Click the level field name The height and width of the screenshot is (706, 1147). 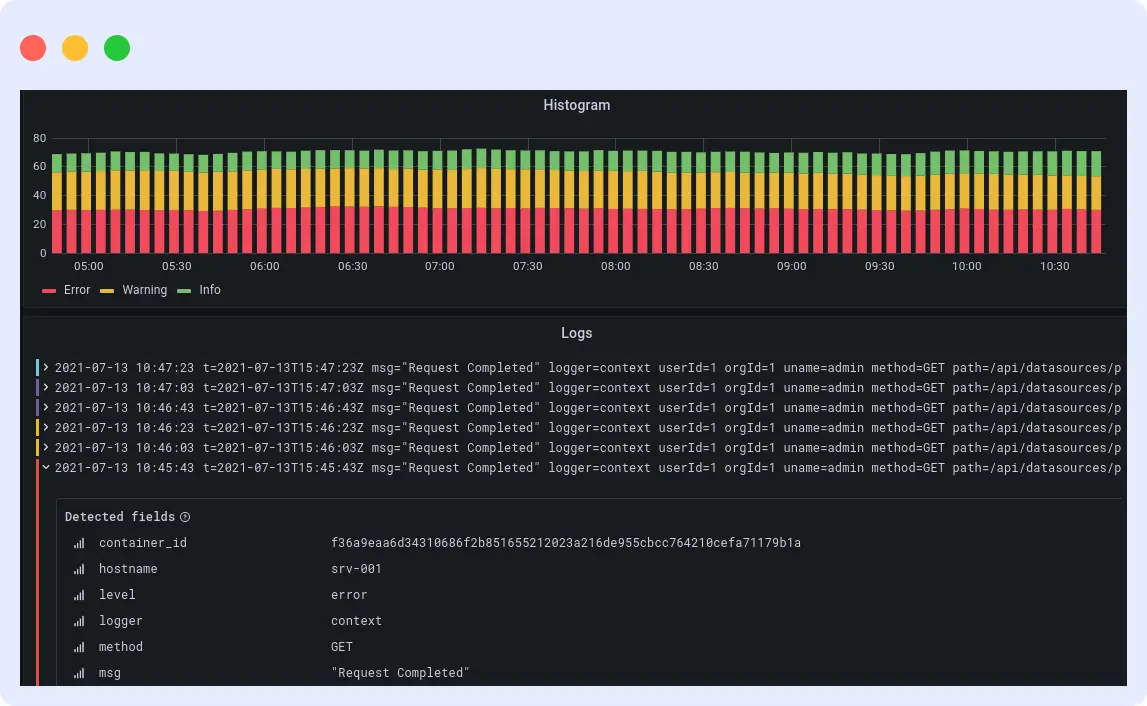pos(117,595)
